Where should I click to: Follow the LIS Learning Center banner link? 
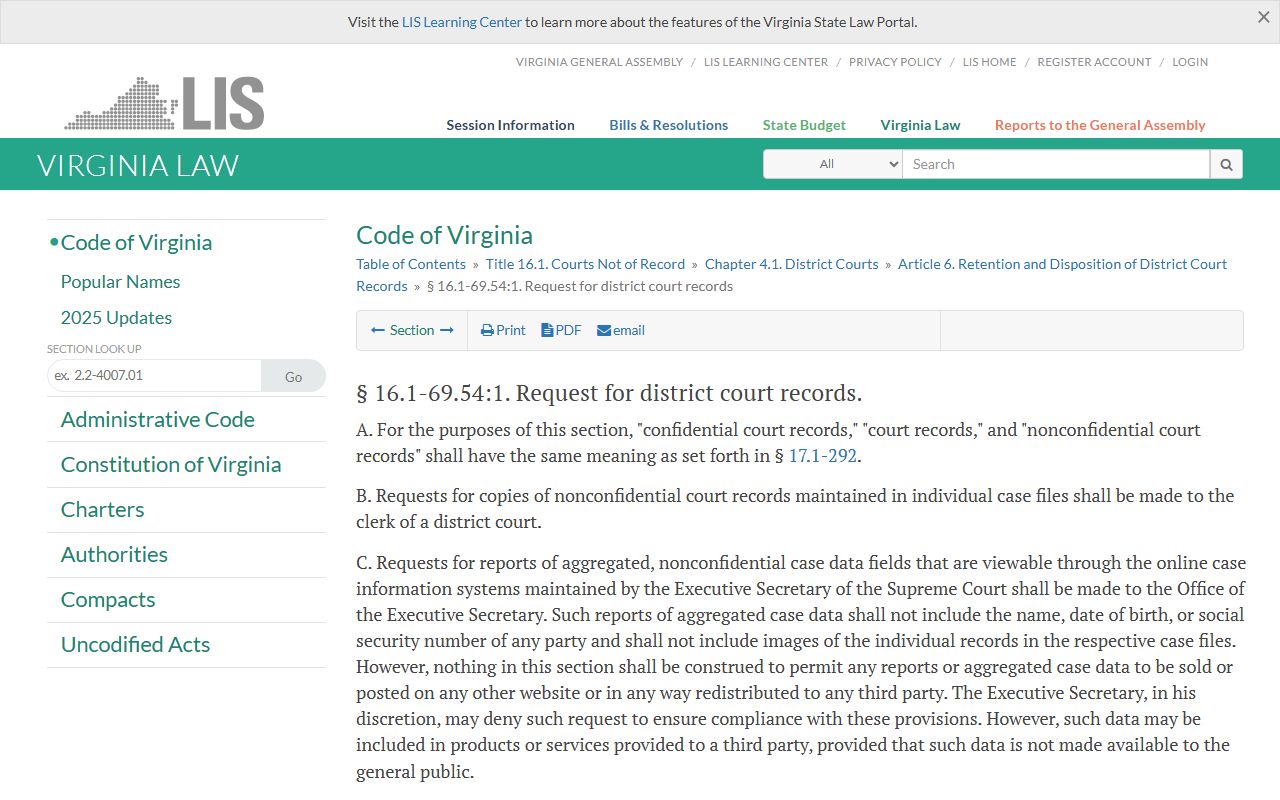[x=462, y=22]
